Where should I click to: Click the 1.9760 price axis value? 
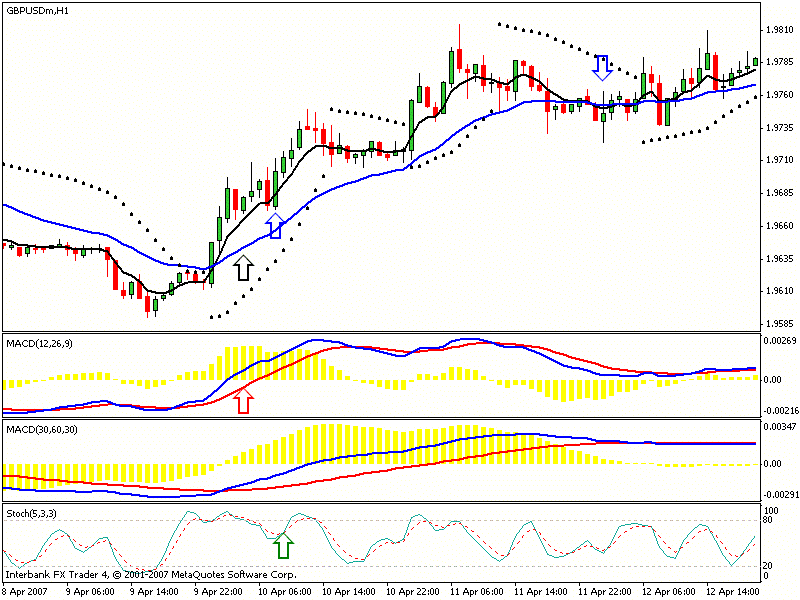click(780, 95)
